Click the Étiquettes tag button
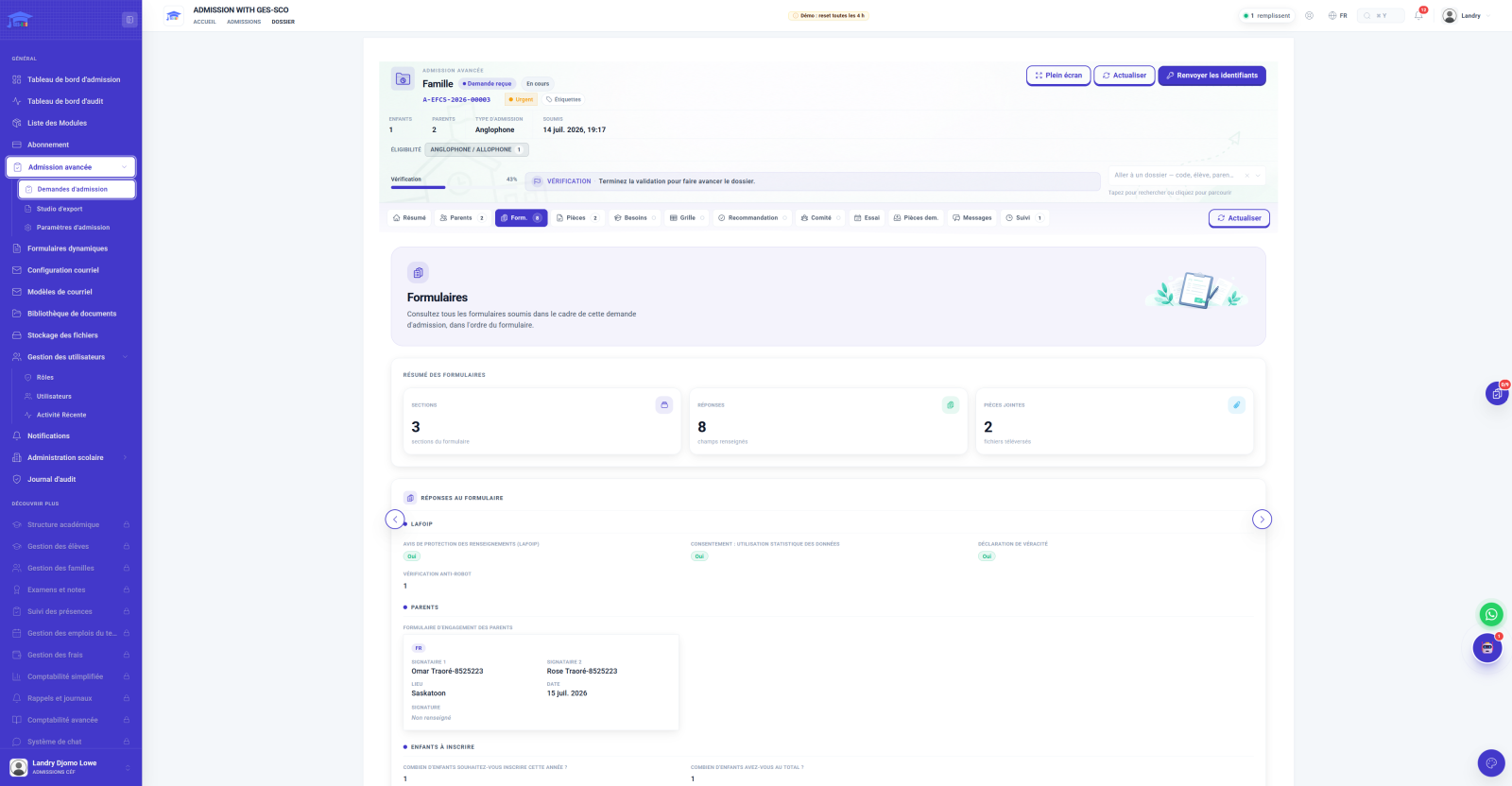This screenshot has height=786, width=1512. (x=563, y=99)
